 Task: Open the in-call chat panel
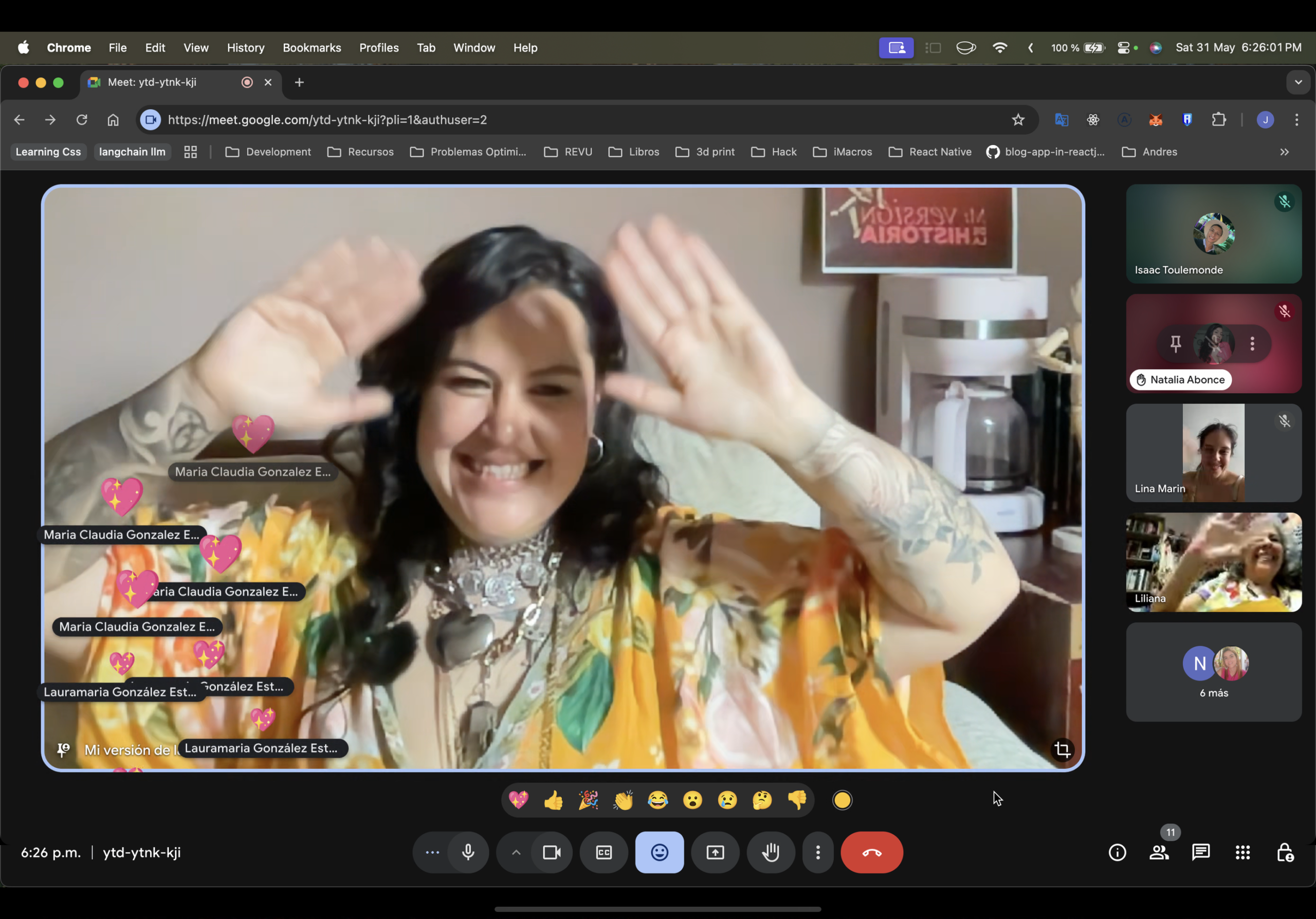(1200, 852)
